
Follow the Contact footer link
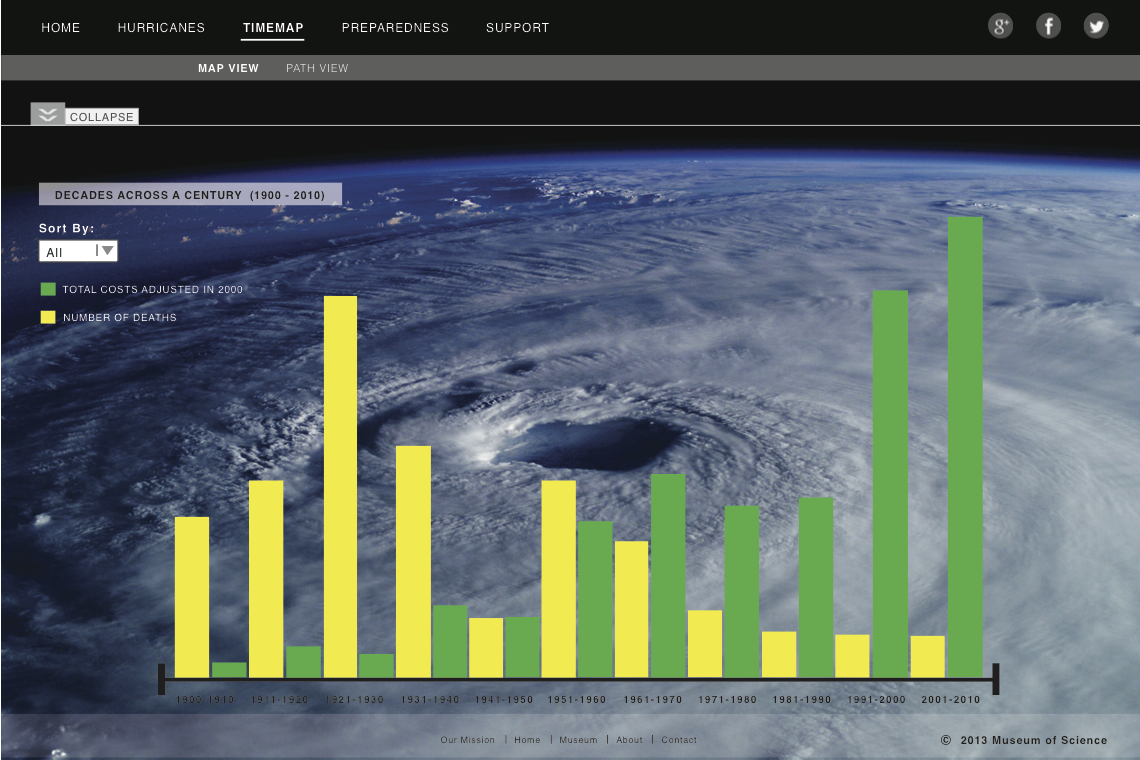[x=679, y=740]
